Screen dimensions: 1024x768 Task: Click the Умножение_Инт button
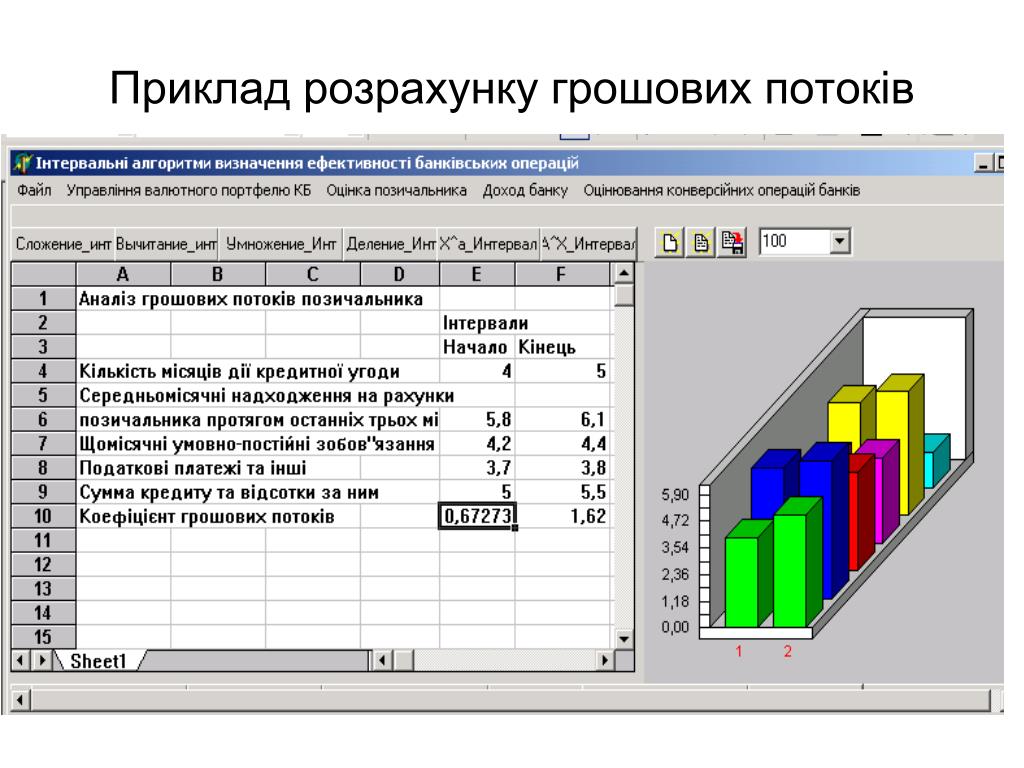click(281, 244)
